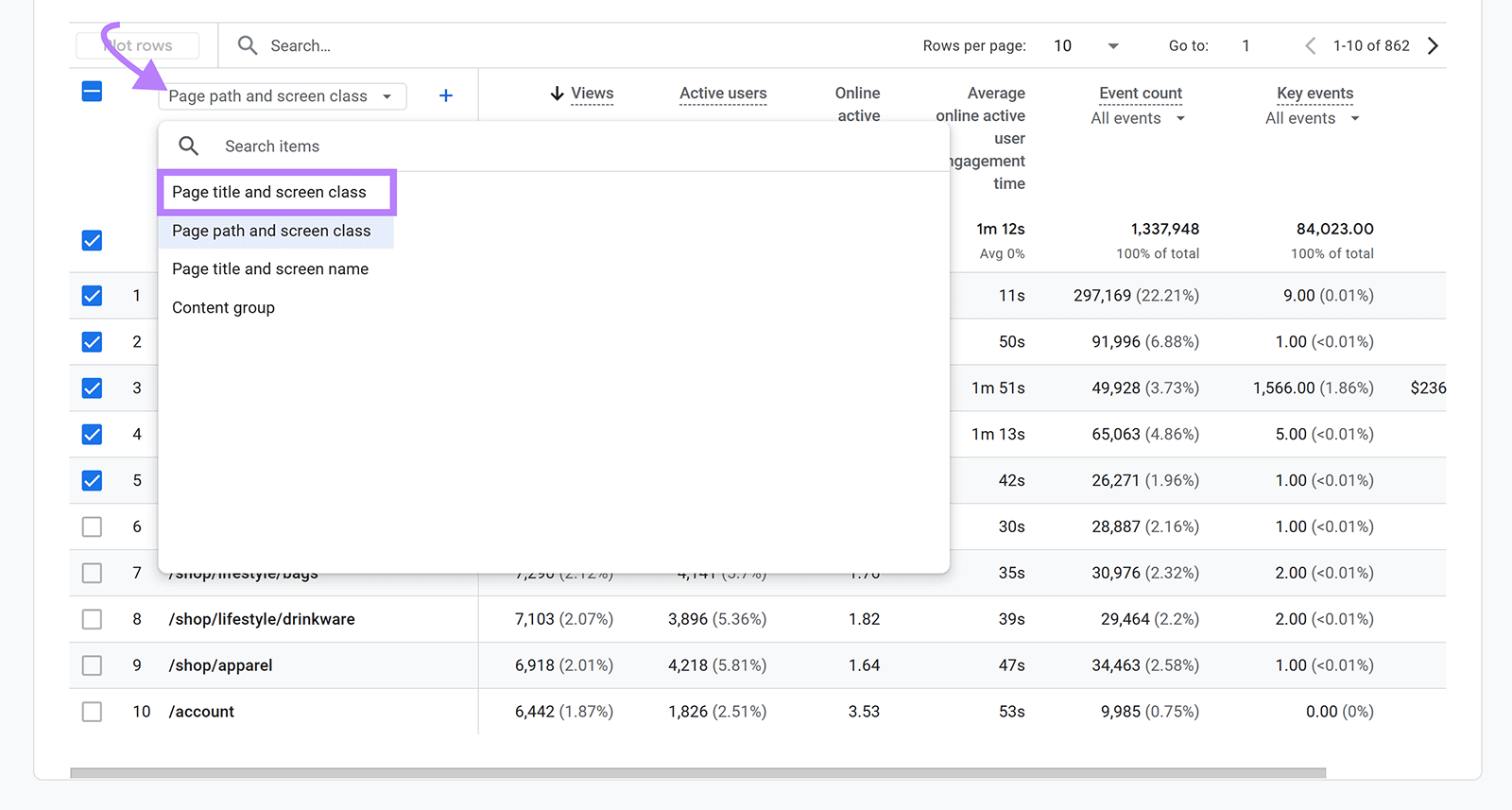This screenshot has width=1512, height=810.
Task: Click the horizontal scrollbar below the table
Action: [x=697, y=772]
